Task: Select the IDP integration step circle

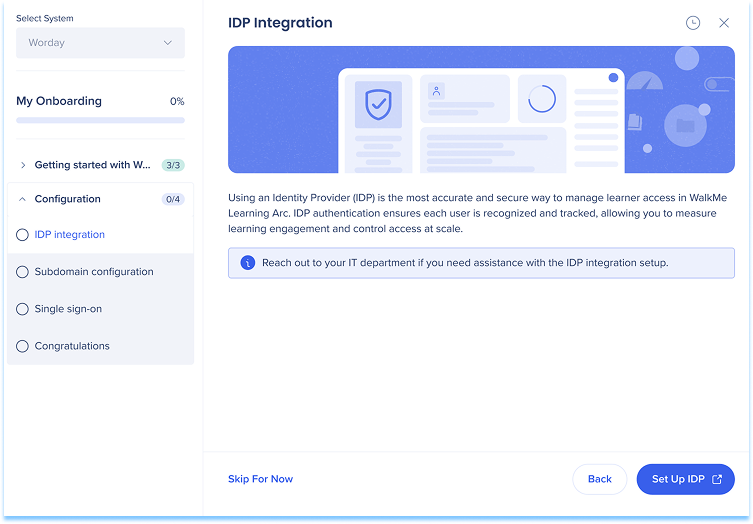Action: pos(23,235)
